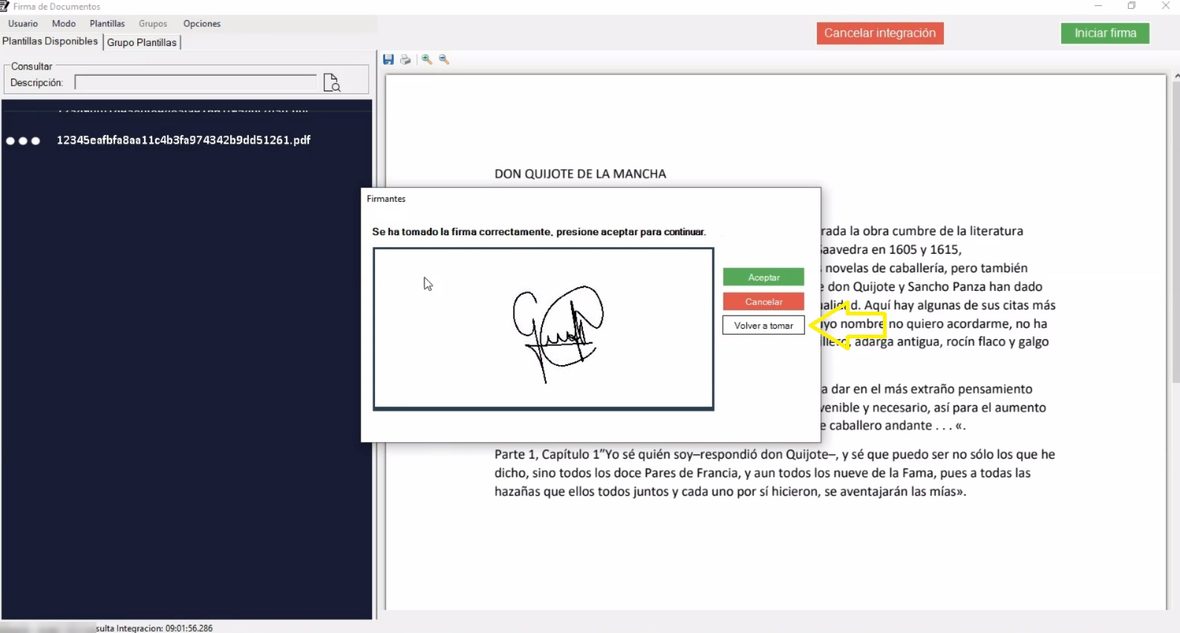Screen dimensions: 1180x633
Task: Restore the Firma de Documentos window
Action: tap(1132, 6)
